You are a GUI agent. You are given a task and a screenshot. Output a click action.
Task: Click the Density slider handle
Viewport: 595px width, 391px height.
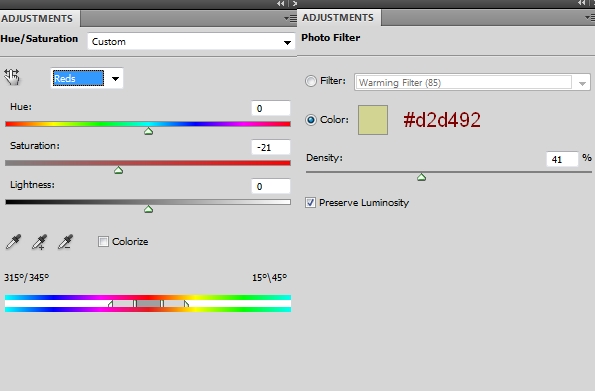[421, 177]
